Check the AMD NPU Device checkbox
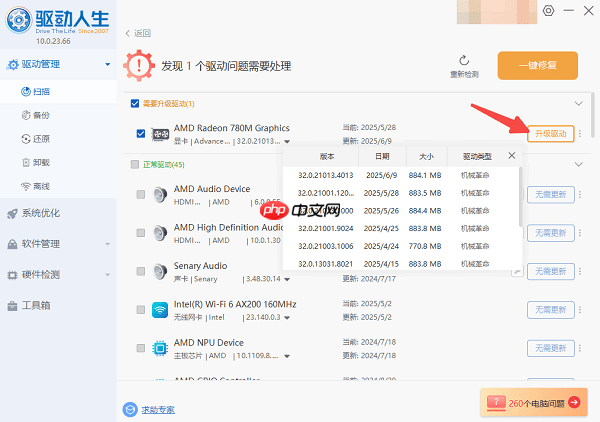 [x=141, y=348]
